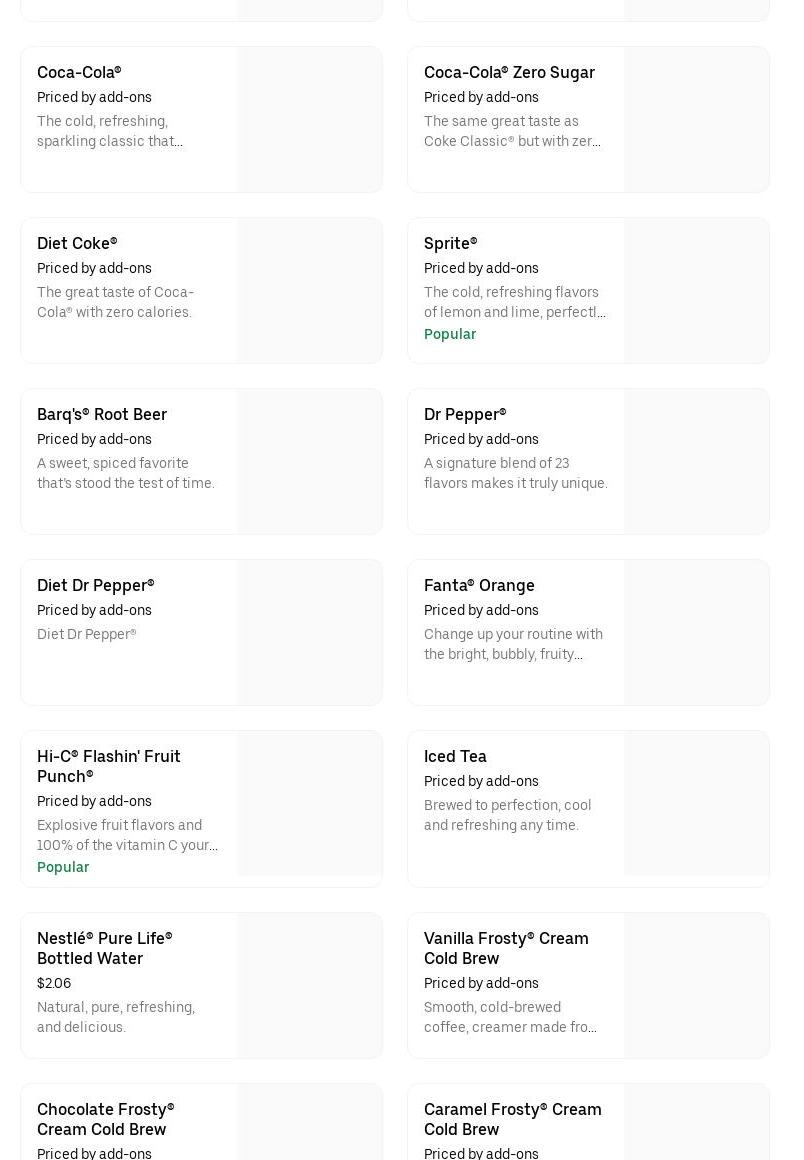Click the Popular tag on Hi-C® Fruit Punch
The image size is (804, 1160).
tap(63, 867)
